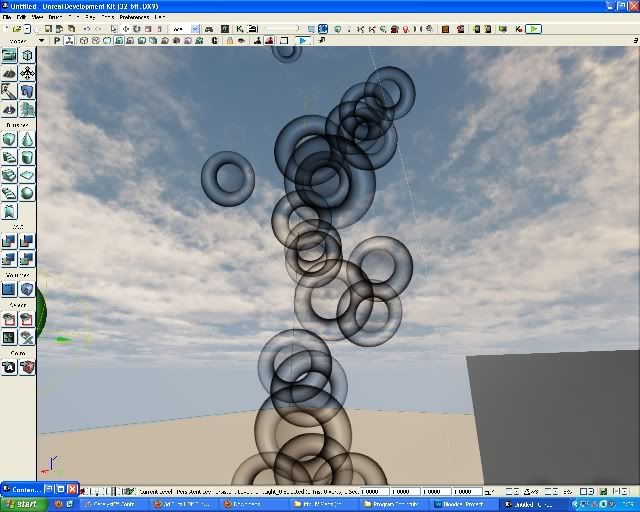Open the viewport options dropdown arrow
The height and width of the screenshot is (512, 640).
pyautogui.click(x=41, y=40)
